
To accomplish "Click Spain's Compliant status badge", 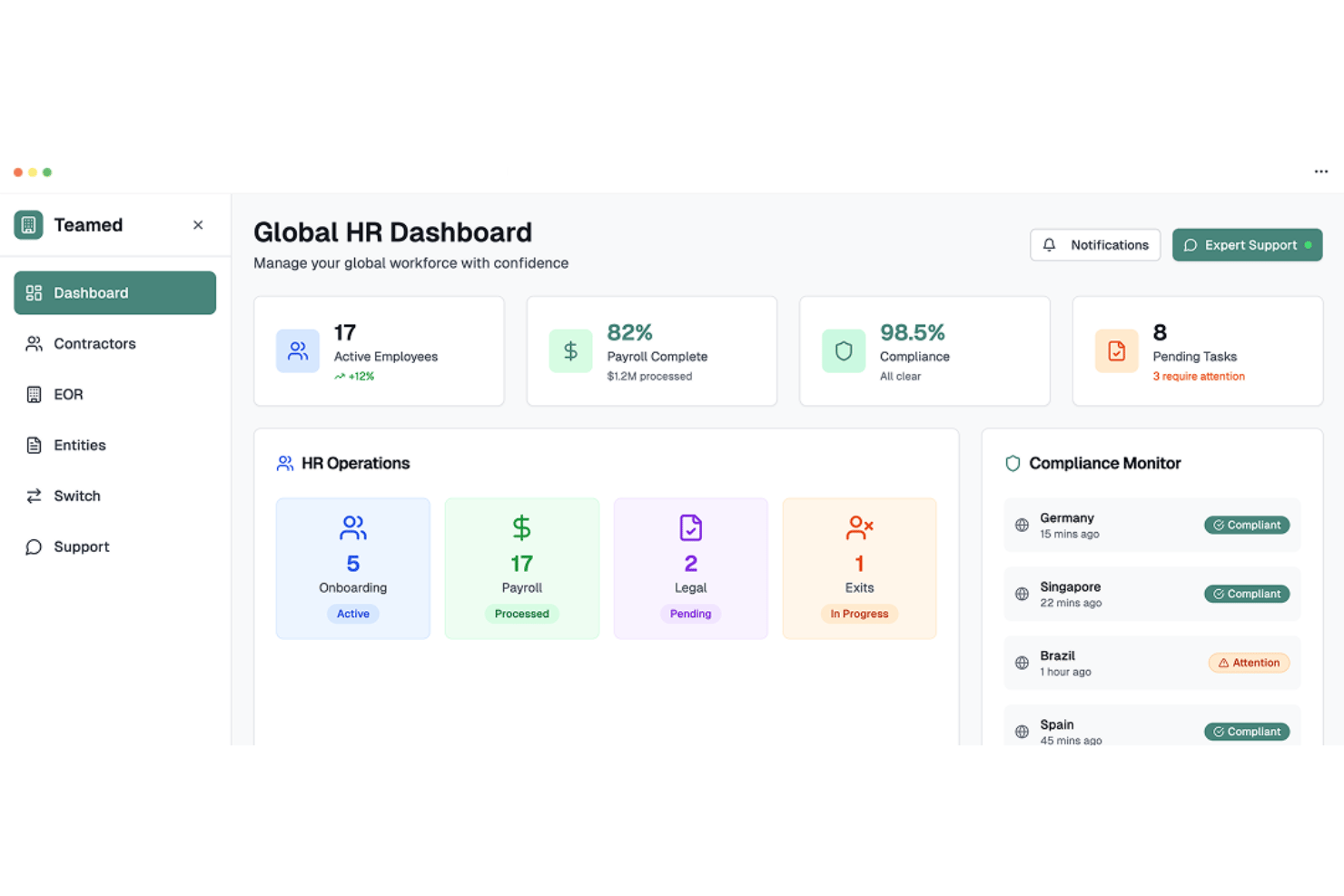I will tap(1247, 732).
